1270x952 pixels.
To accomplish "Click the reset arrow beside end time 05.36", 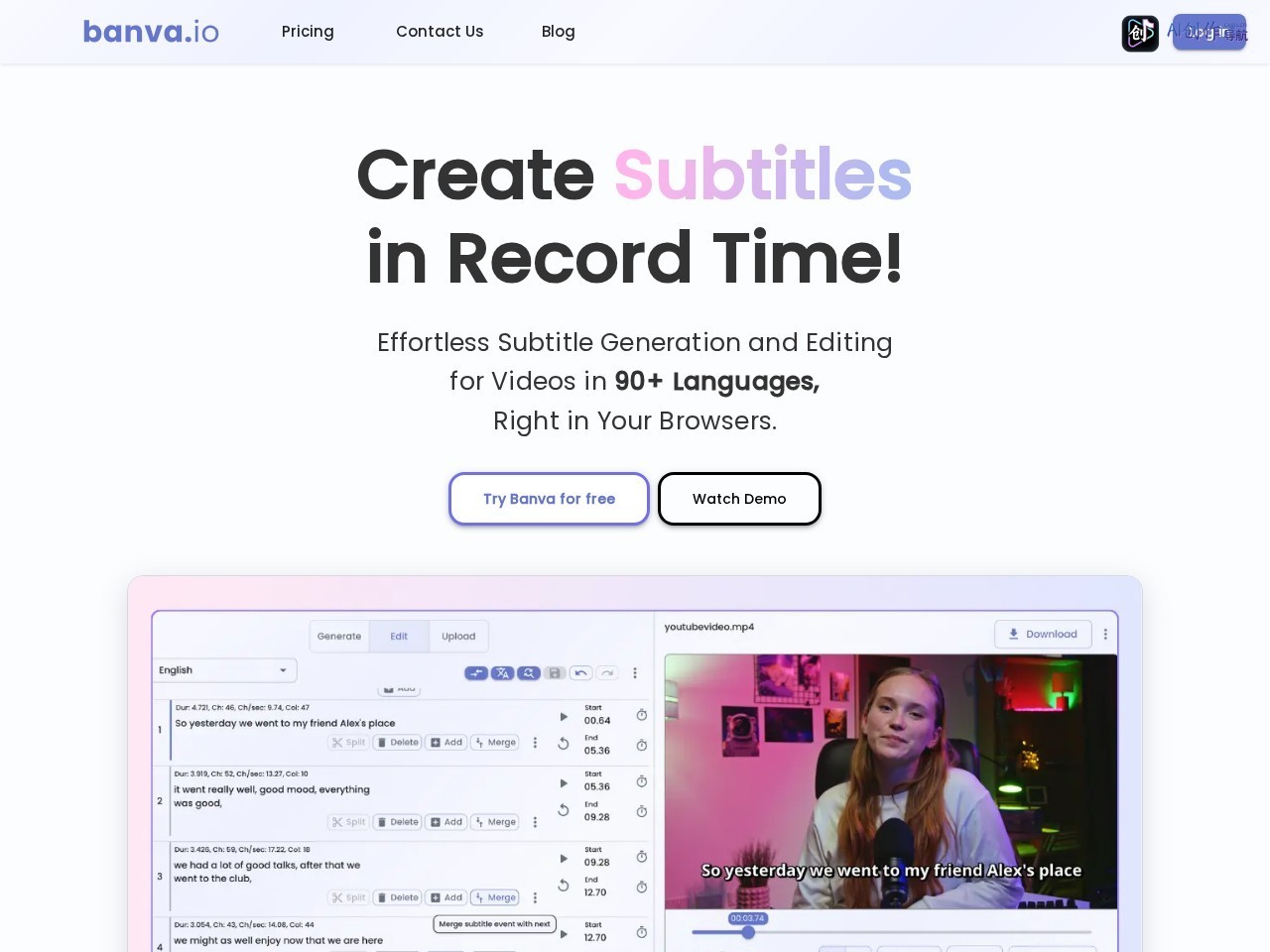I will [x=564, y=744].
